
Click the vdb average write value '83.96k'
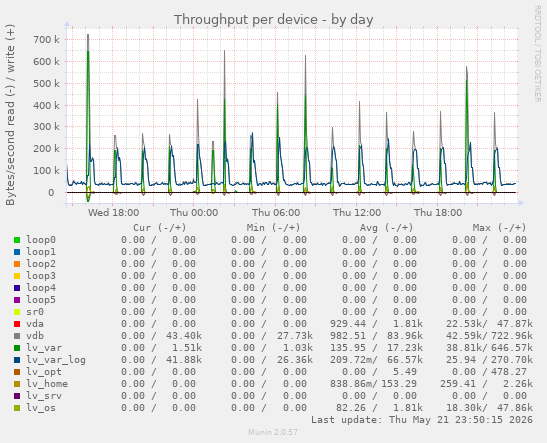click(405, 336)
